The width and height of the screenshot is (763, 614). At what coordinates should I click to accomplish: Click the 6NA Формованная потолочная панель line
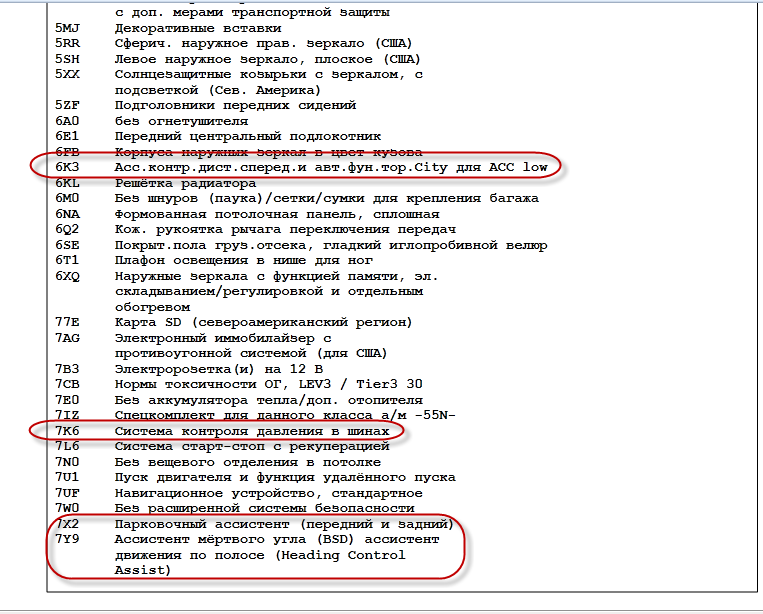coord(247,214)
